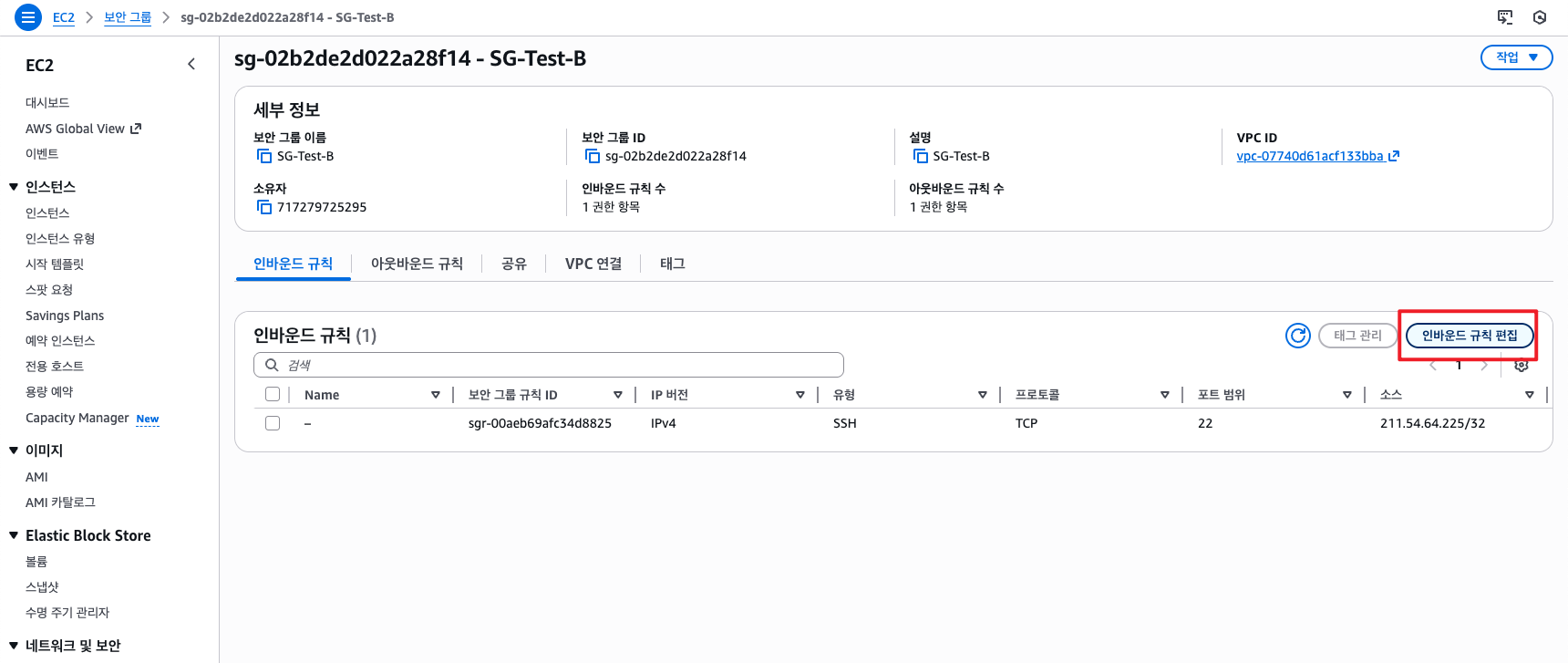Sort by IP 버전 column arrow

(x=800, y=395)
